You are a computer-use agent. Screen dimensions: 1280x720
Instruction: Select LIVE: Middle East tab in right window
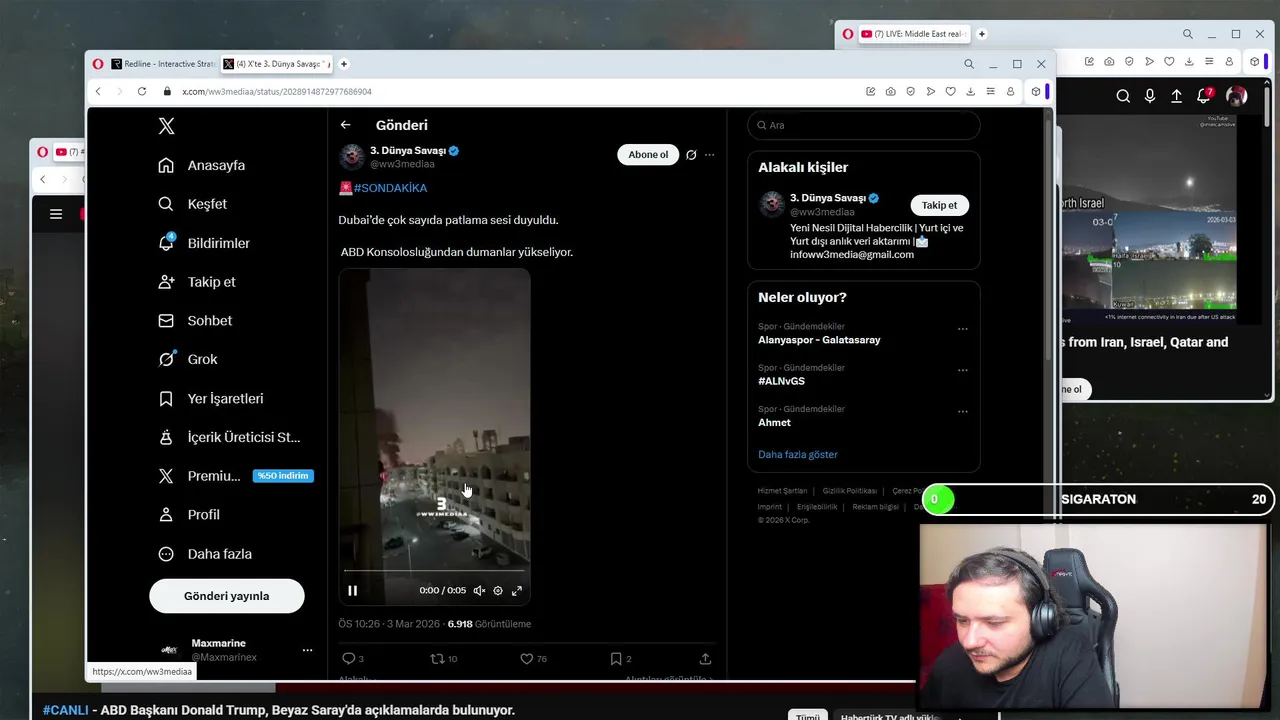point(912,34)
